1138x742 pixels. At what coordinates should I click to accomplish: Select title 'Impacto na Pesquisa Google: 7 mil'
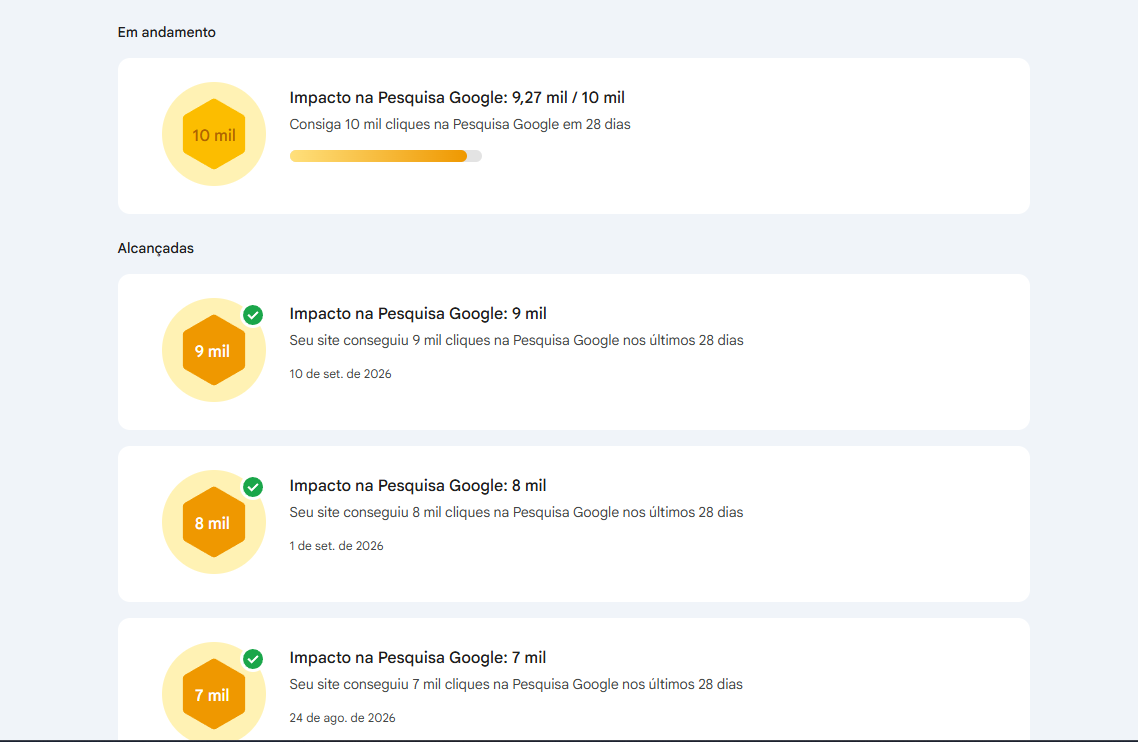pyautogui.click(x=418, y=658)
